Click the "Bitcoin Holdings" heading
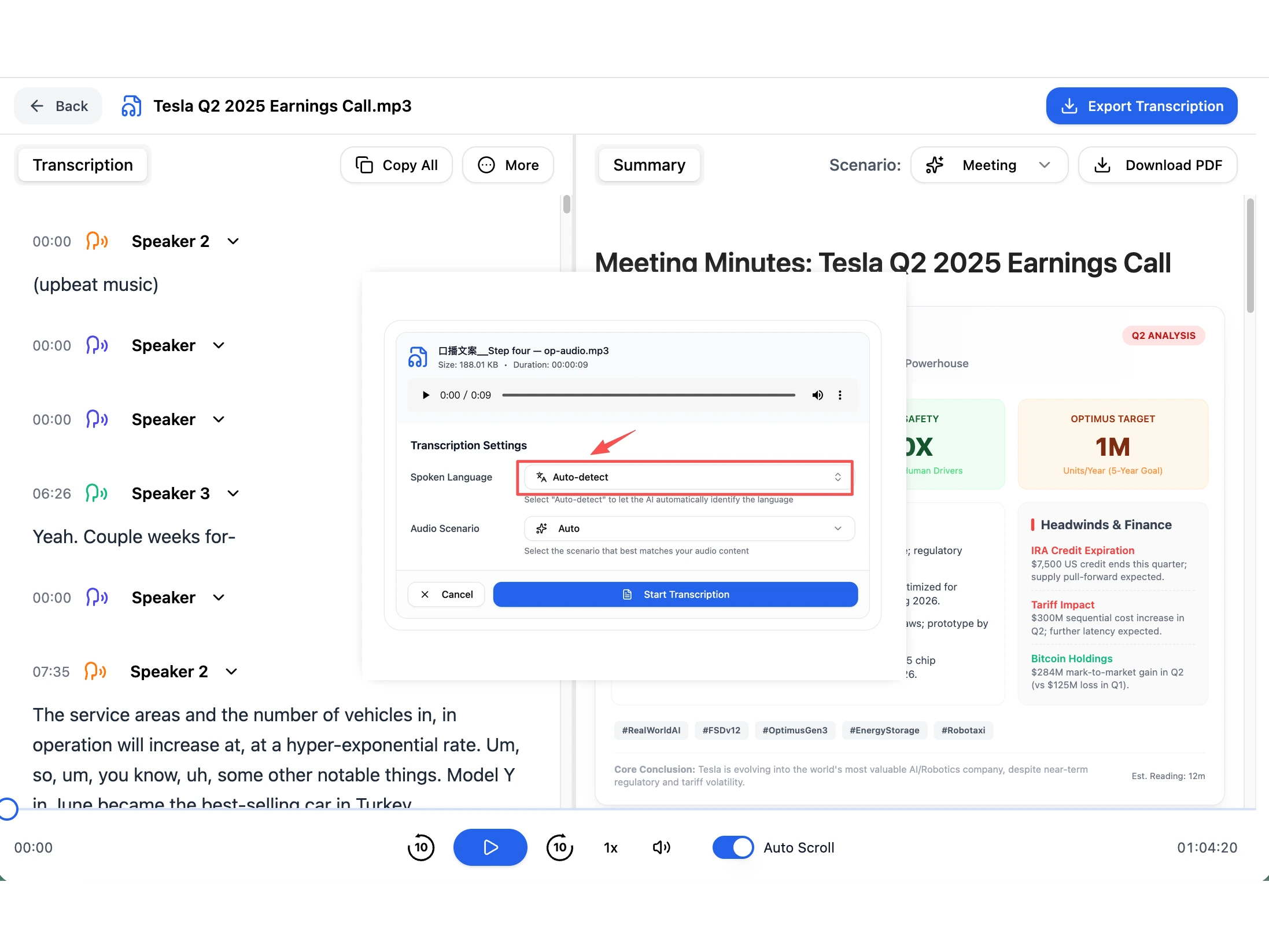This screenshot has height=952, width=1269. click(x=1072, y=658)
